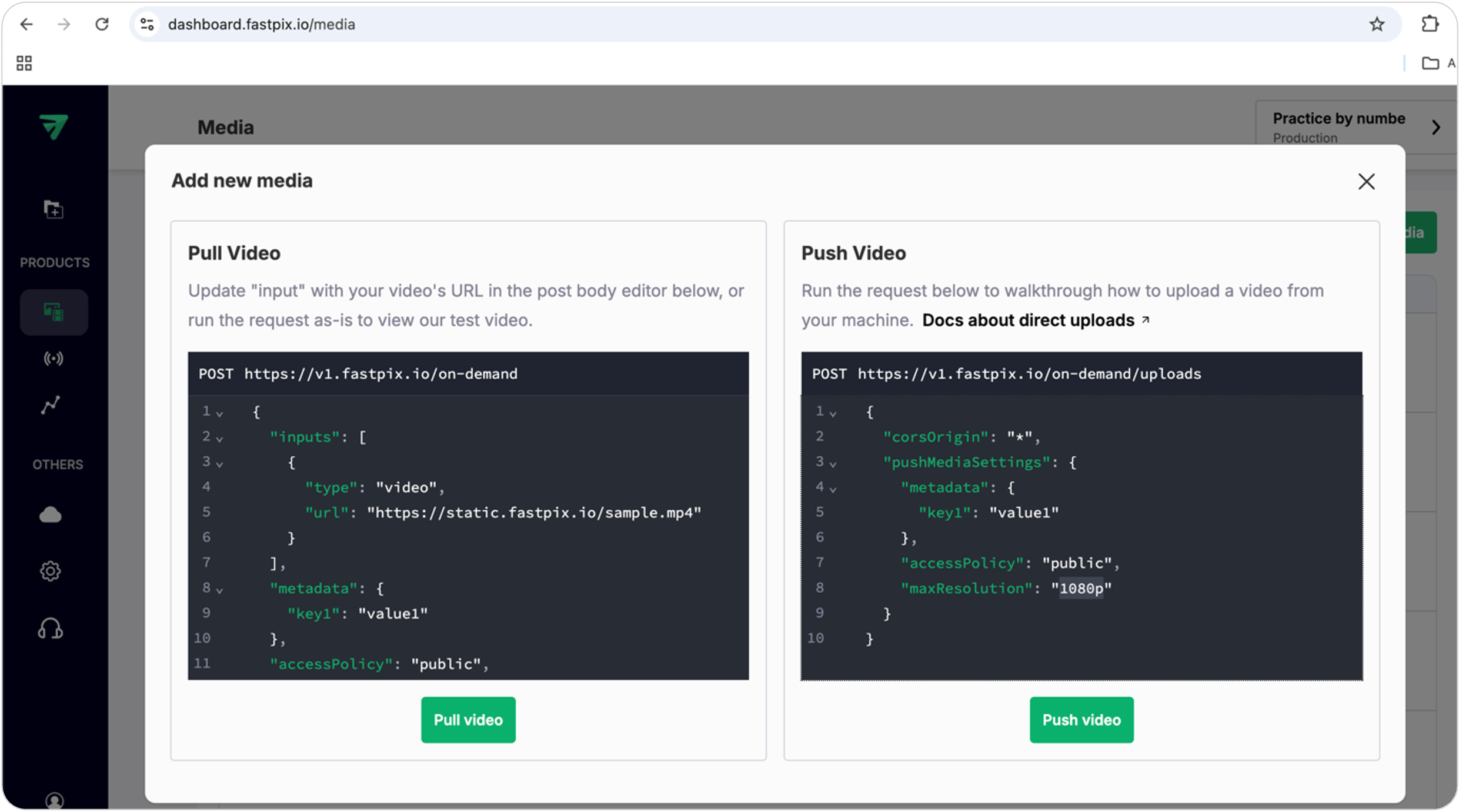Screen dimensions: 1459x812
Task: Collapse line 8 "metadata" in Pull Video editor
Action: click(219, 590)
